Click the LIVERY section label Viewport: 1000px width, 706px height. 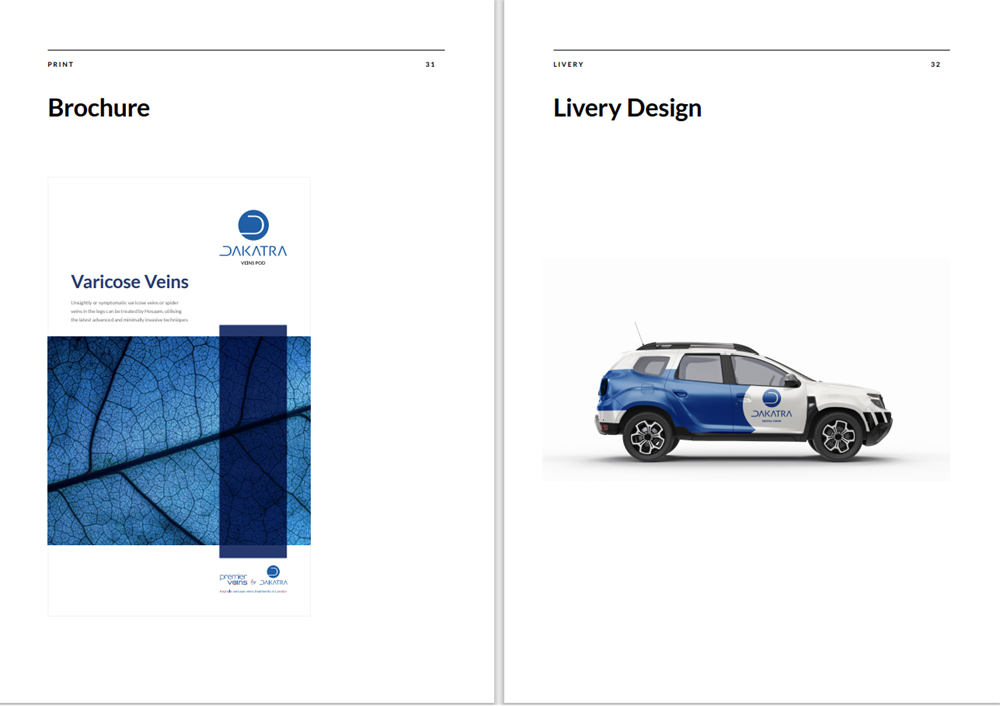tap(568, 65)
